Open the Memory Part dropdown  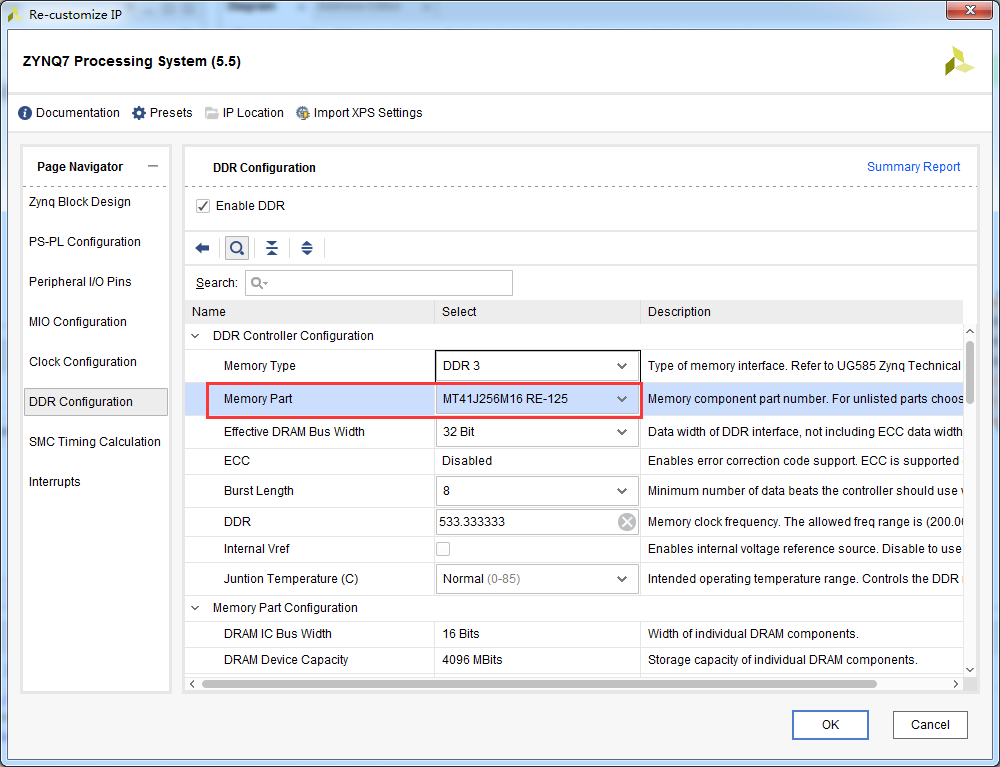click(538, 399)
